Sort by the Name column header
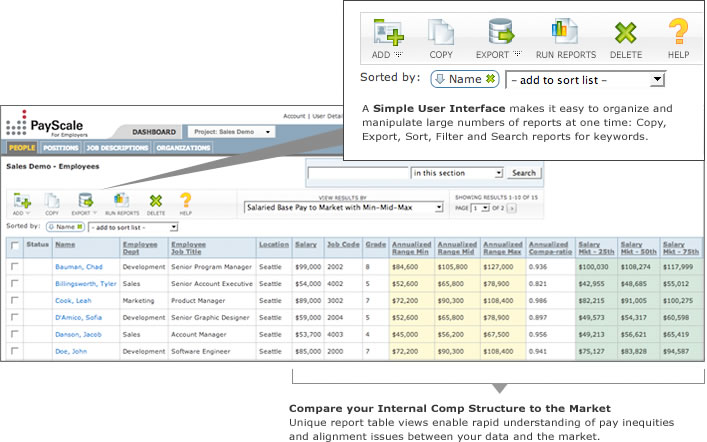This screenshot has width=707, height=442. click(65, 244)
